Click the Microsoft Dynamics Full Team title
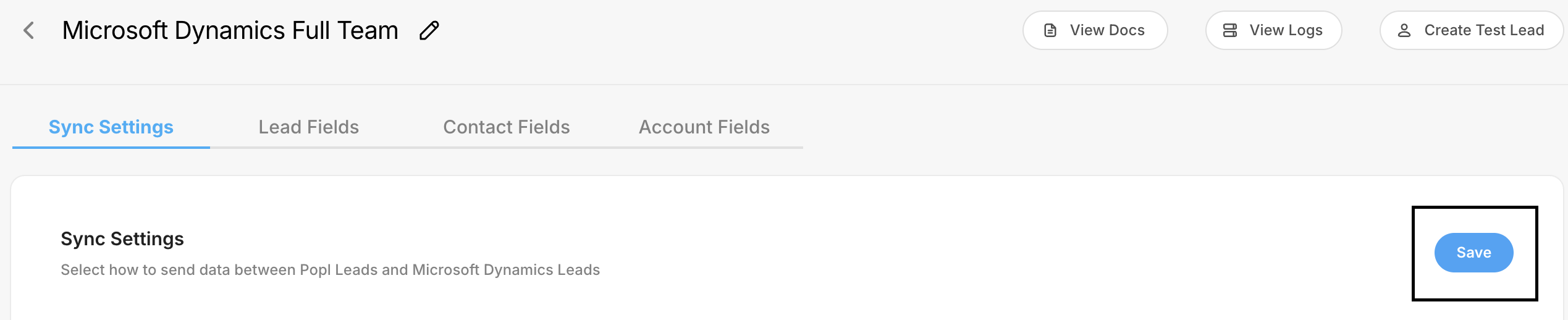The height and width of the screenshot is (320, 1568). [x=230, y=30]
